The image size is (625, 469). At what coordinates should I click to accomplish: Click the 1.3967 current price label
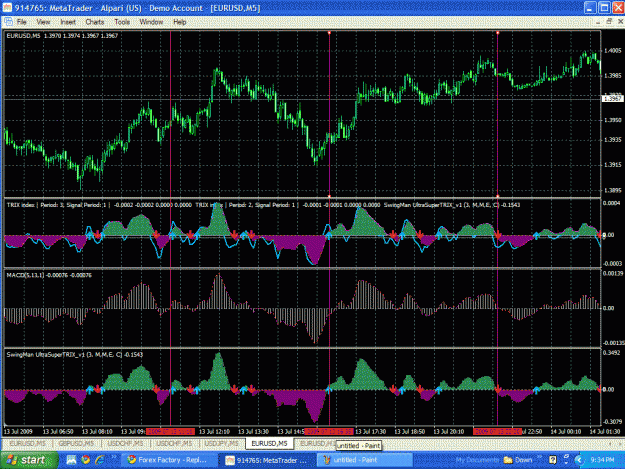pos(612,98)
